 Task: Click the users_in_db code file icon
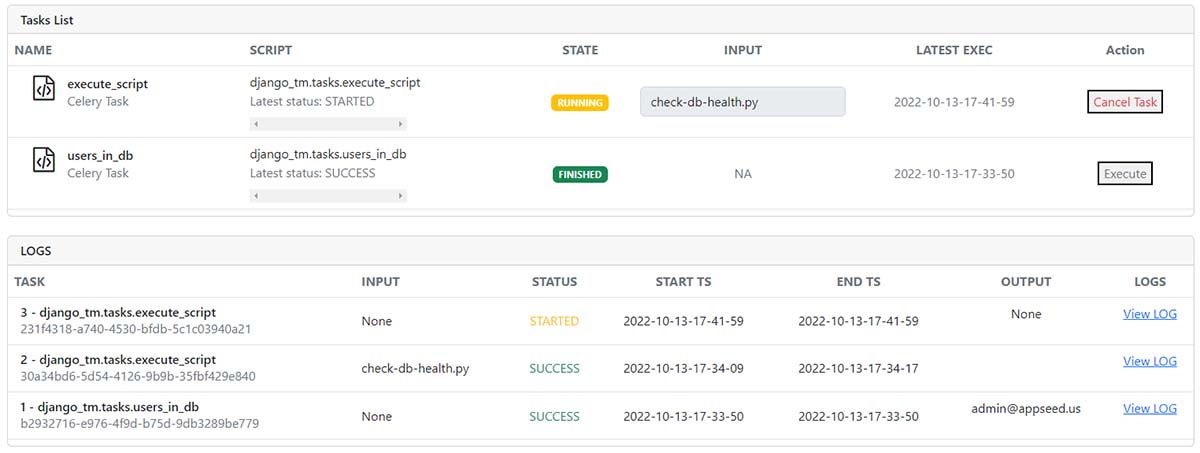[43, 160]
